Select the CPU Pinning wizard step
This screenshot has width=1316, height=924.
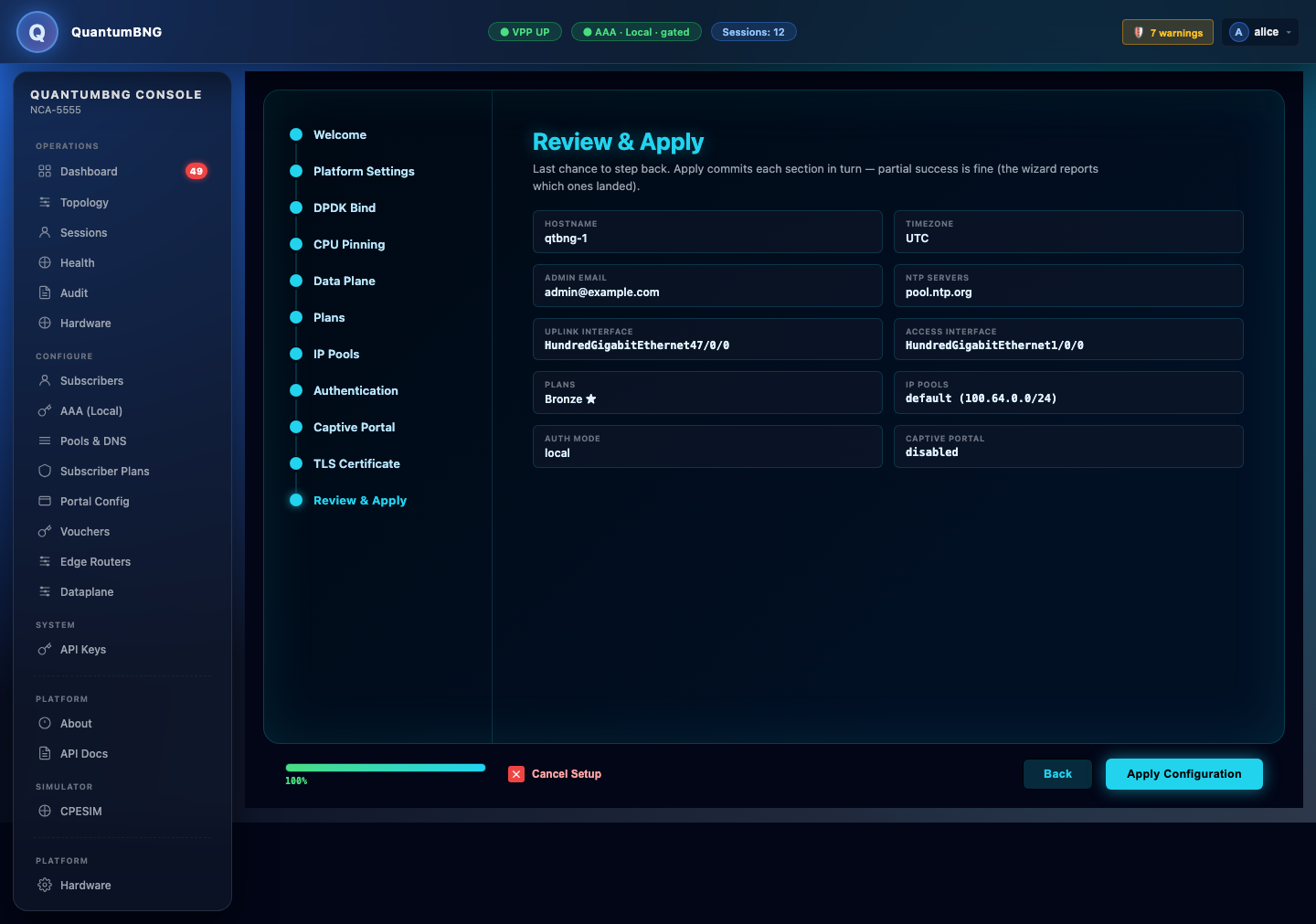(338, 244)
